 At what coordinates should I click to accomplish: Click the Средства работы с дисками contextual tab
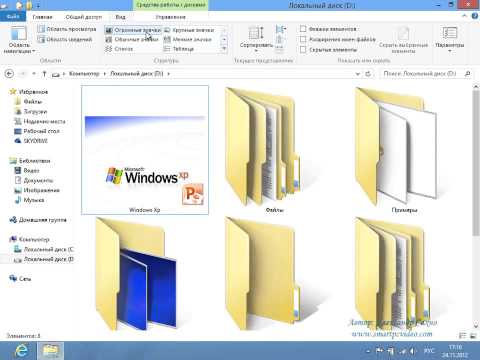tap(171, 5)
